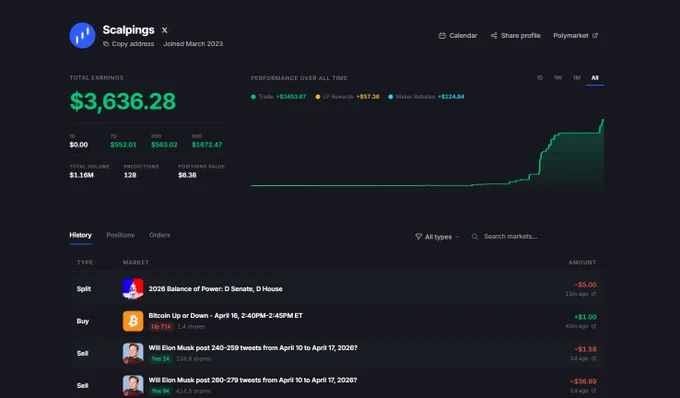Switch to the History tab
Screen dimensions: 680x398
80,235
